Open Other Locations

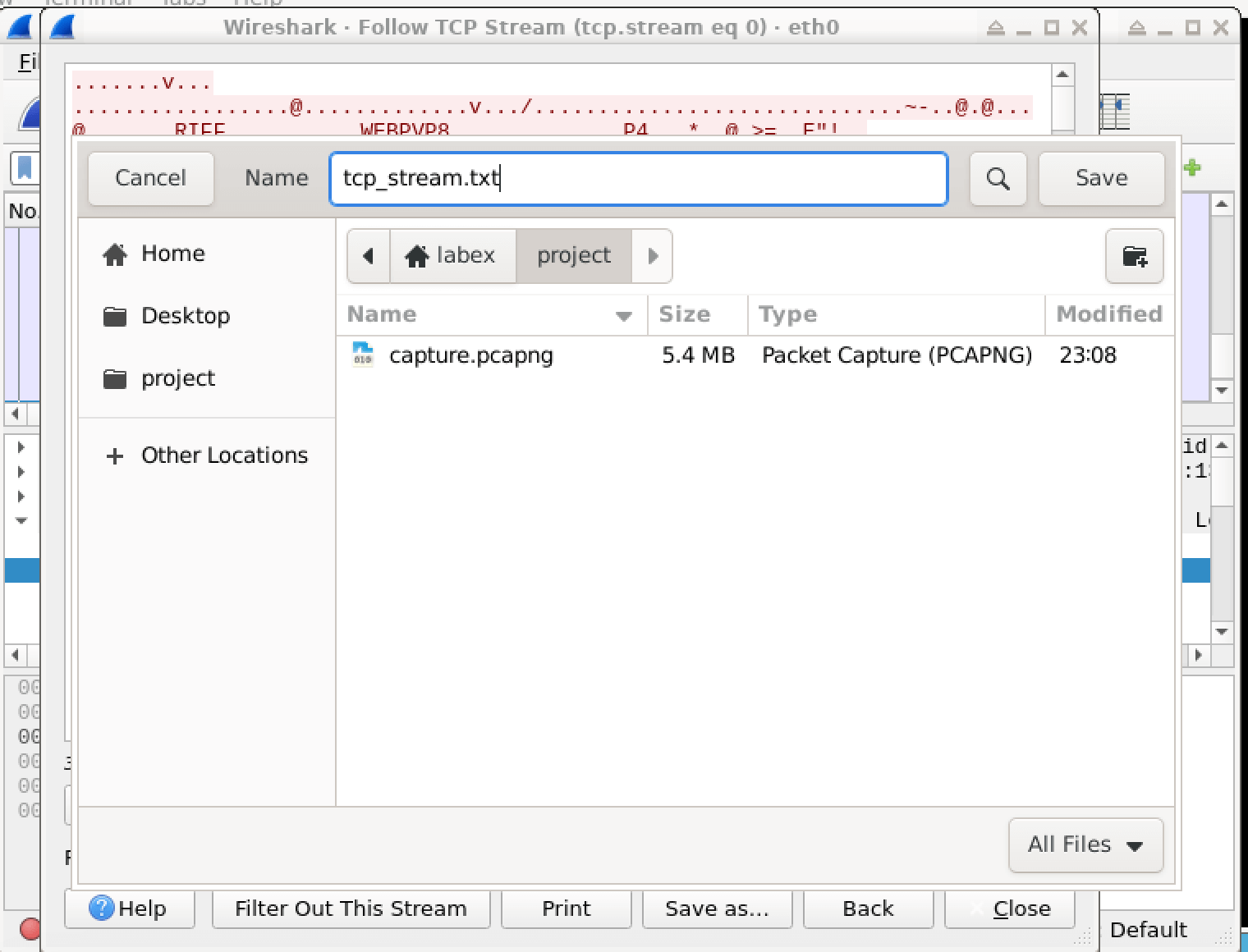point(207,455)
